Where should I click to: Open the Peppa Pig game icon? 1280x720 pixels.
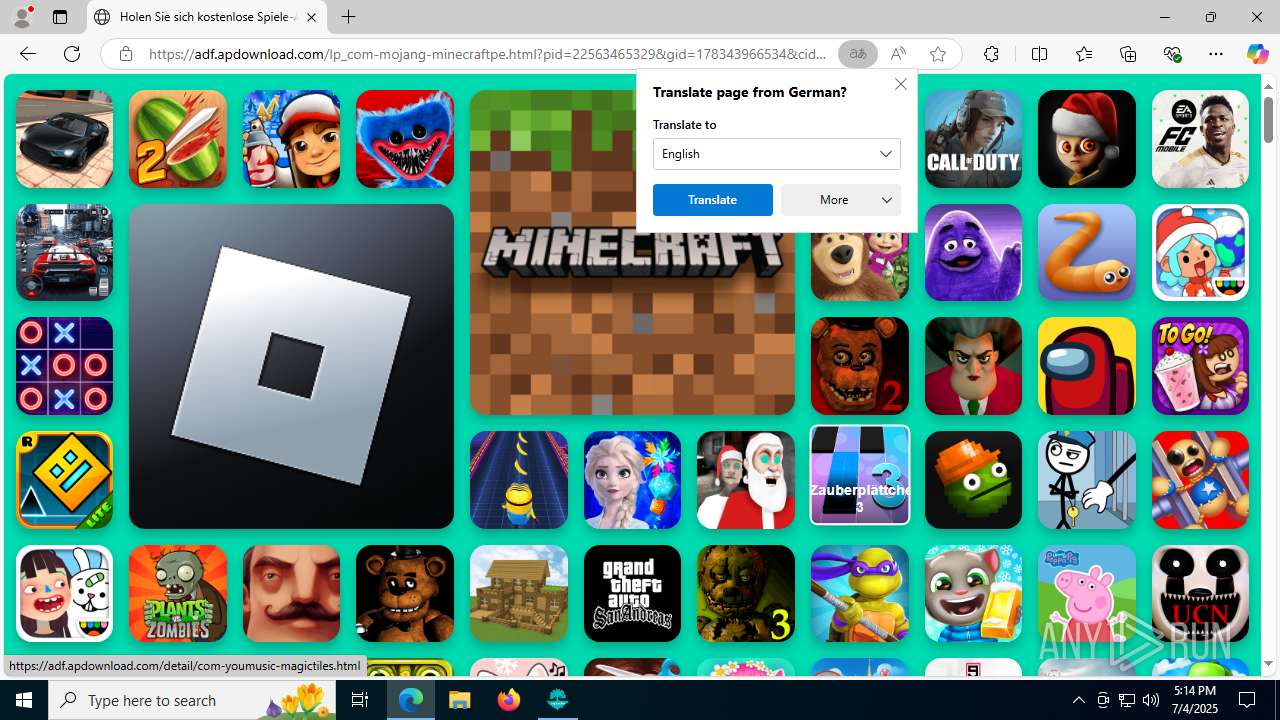(x=1087, y=593)
